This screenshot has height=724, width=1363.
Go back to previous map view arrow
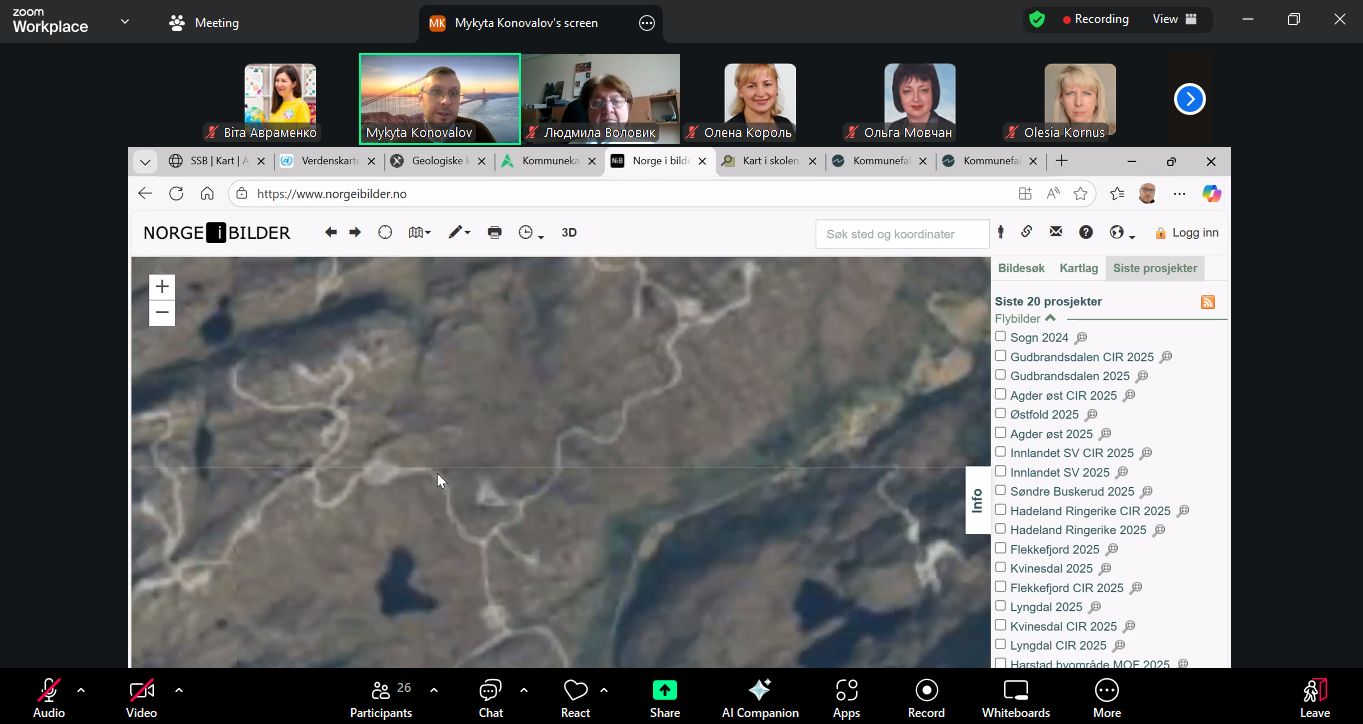(331, 232)
